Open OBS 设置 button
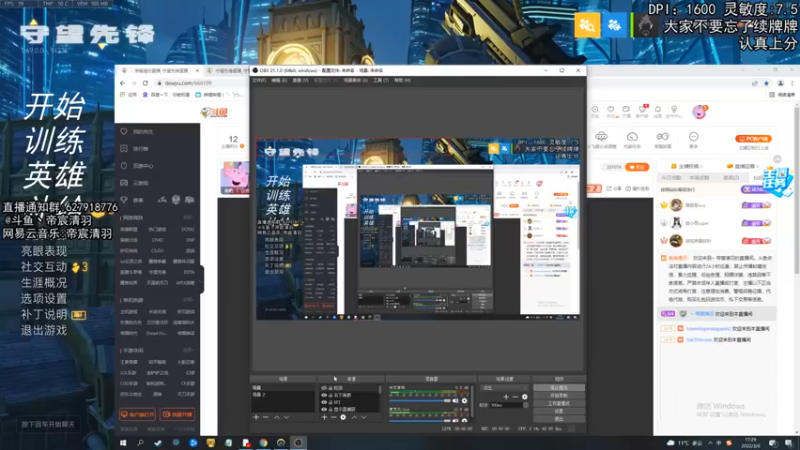The image size is (800, 450). pos(559,411)
